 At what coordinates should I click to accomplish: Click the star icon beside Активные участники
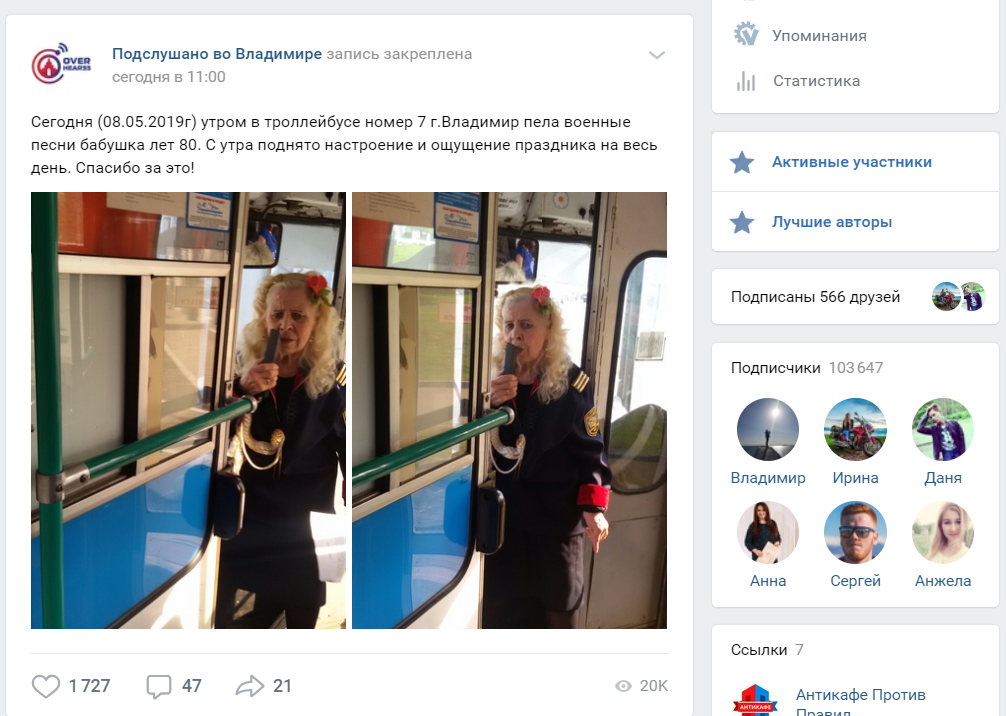742,162
